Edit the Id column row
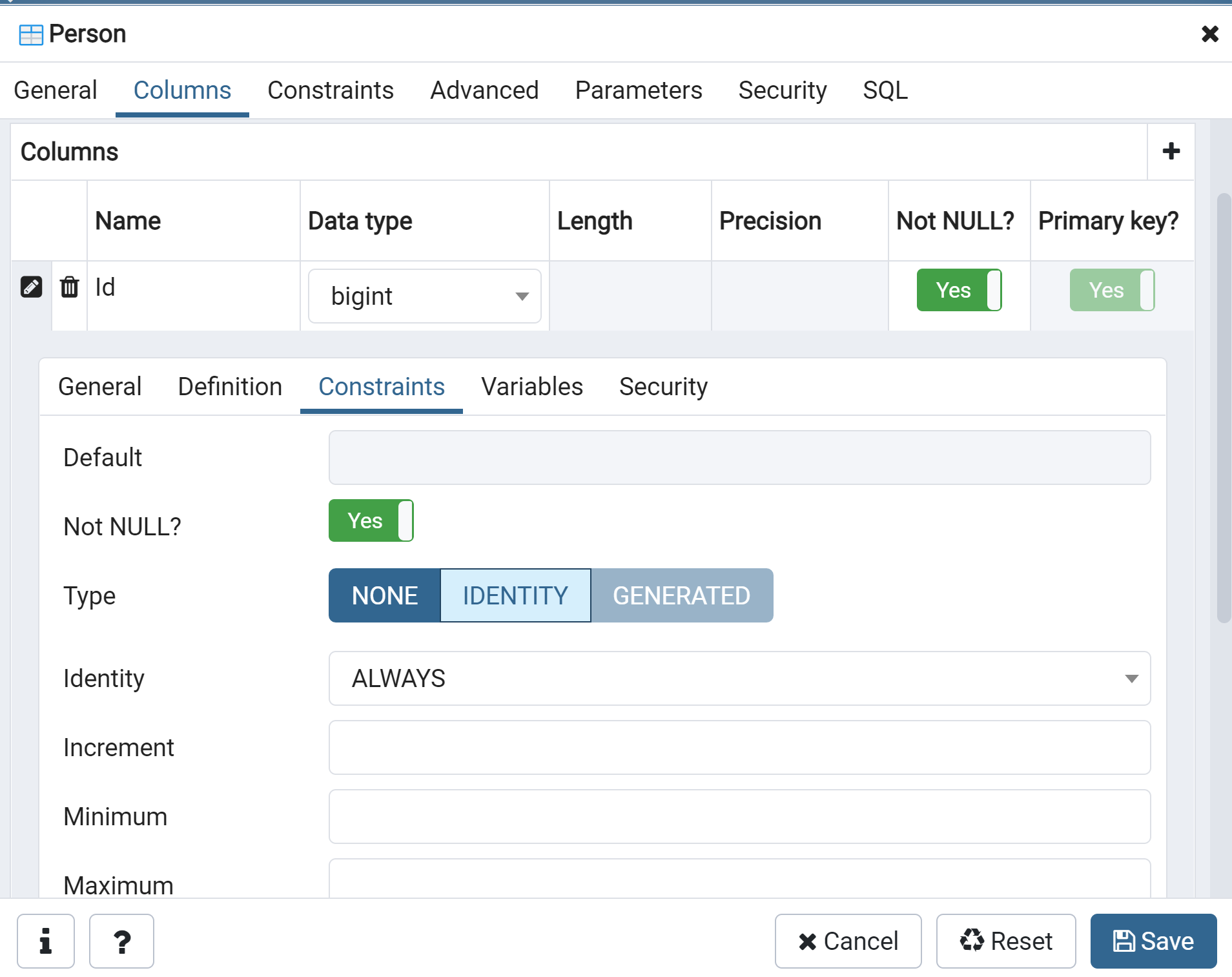Screen dimensions: 1232x977 tap(30, 287)
